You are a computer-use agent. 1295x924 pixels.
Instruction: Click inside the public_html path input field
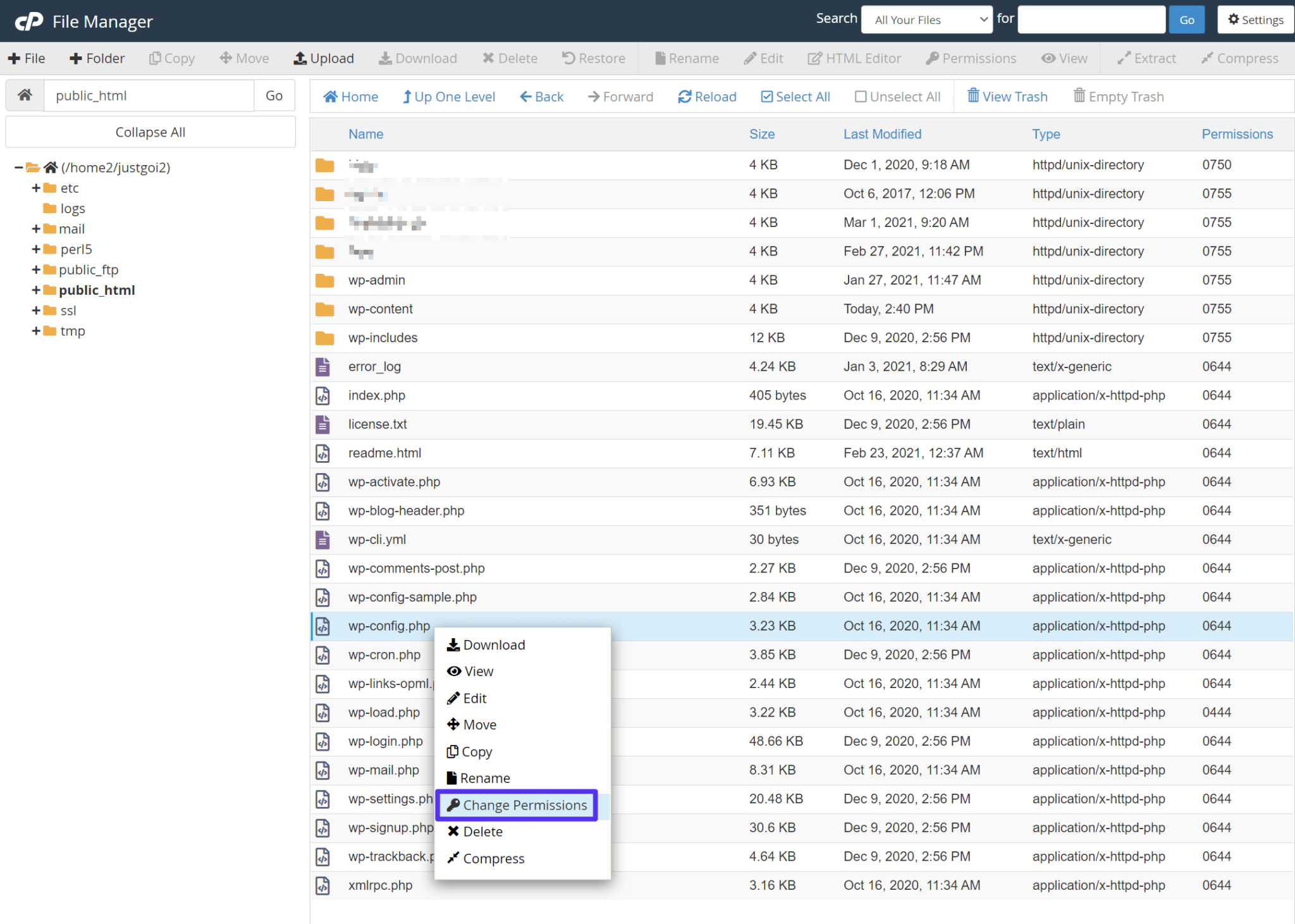coord(149,95)
